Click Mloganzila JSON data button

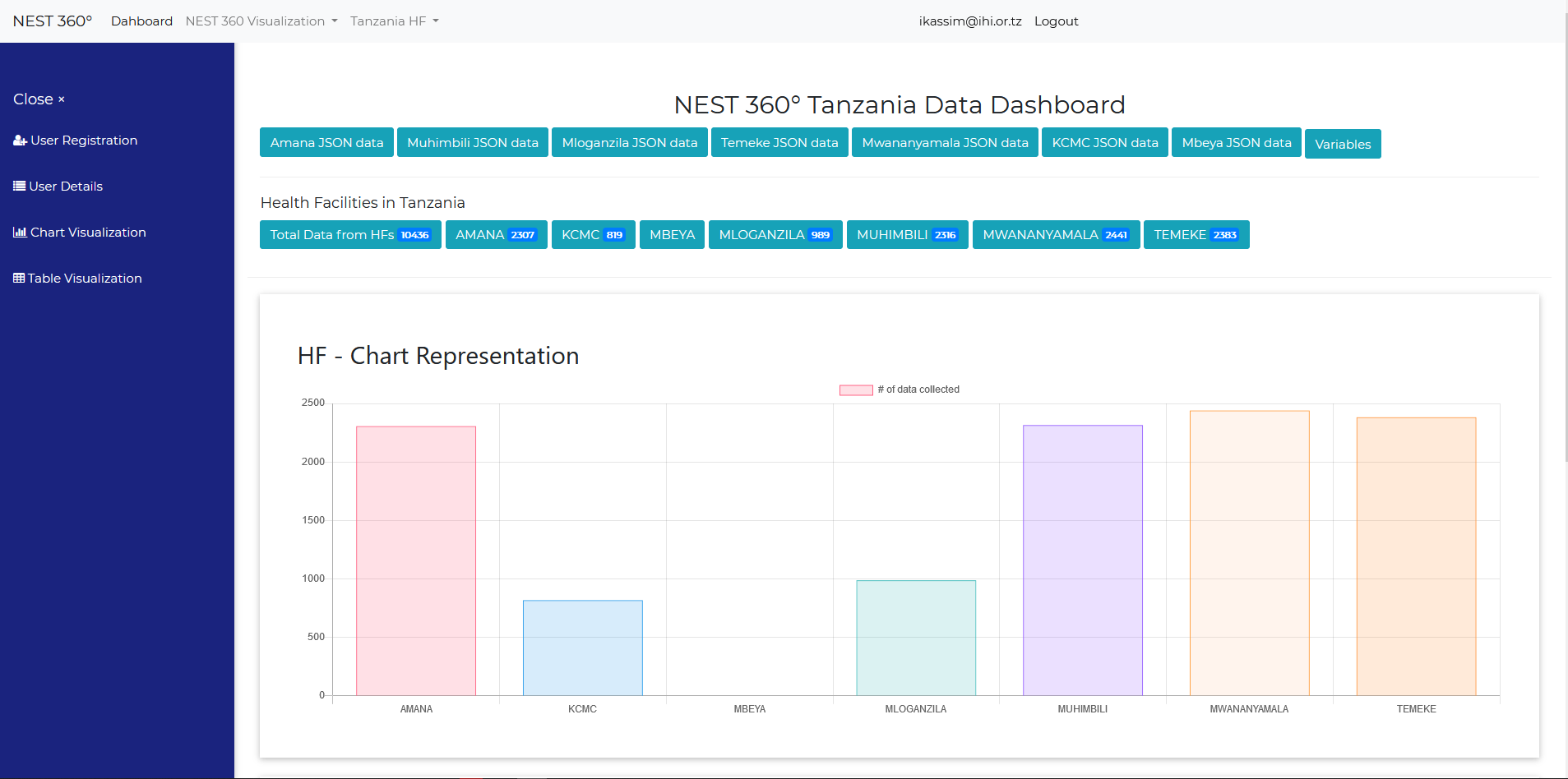(630, 143)
